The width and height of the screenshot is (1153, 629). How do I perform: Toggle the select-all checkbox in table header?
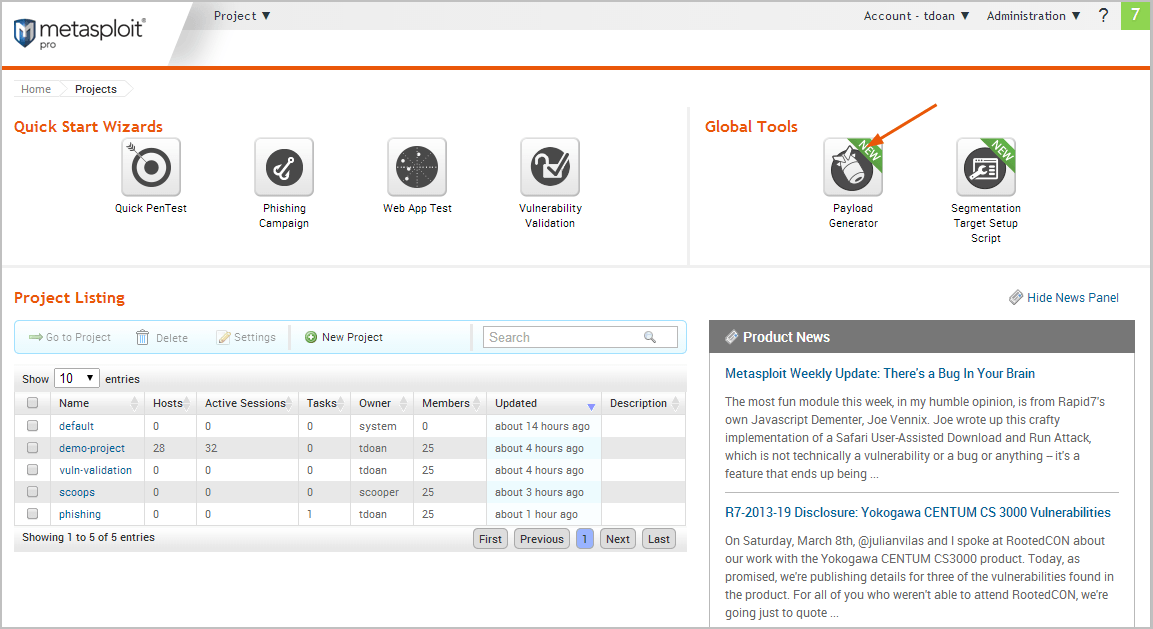click(x=33, y=403)
